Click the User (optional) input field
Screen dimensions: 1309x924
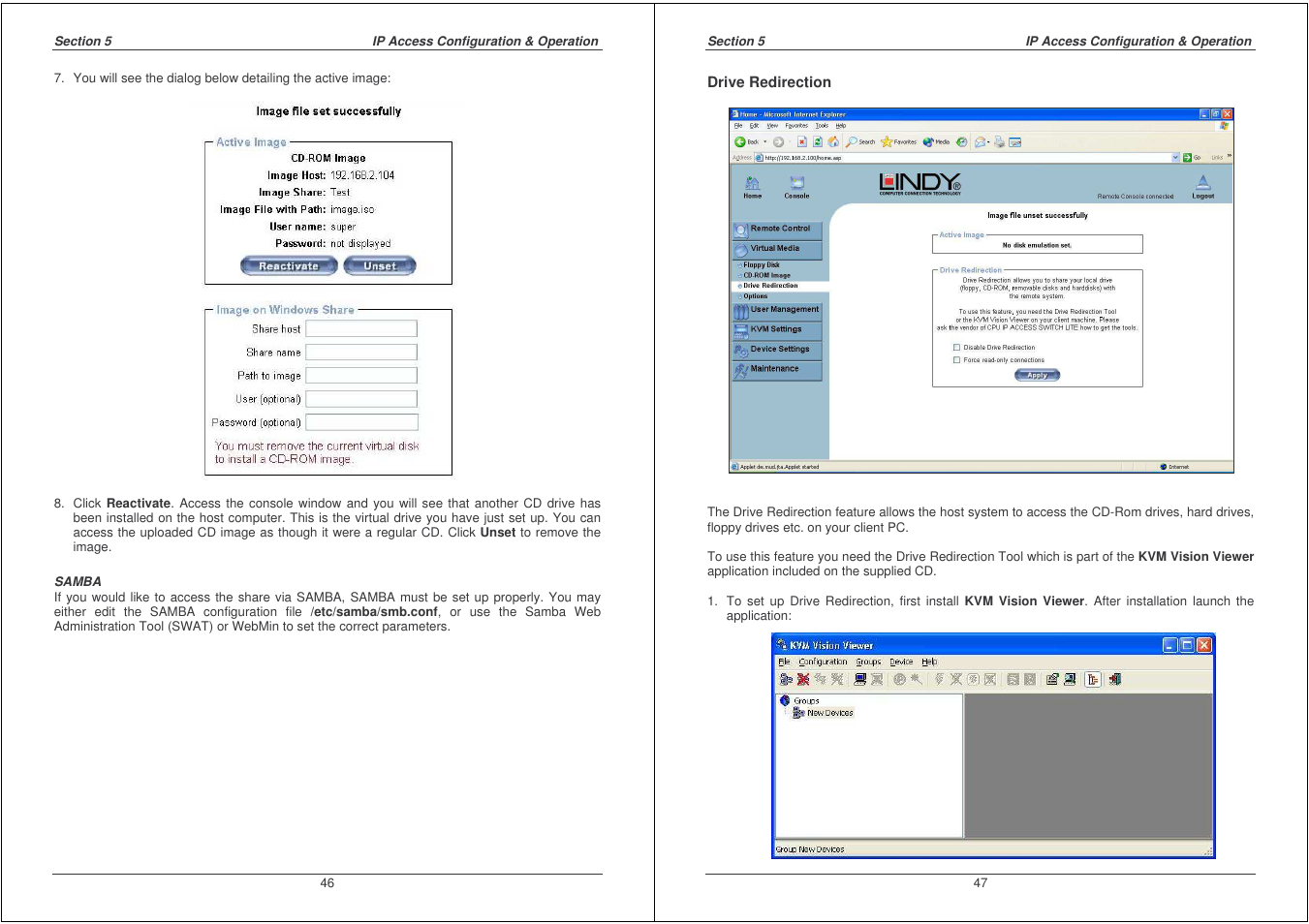click(x=361, y=399)
